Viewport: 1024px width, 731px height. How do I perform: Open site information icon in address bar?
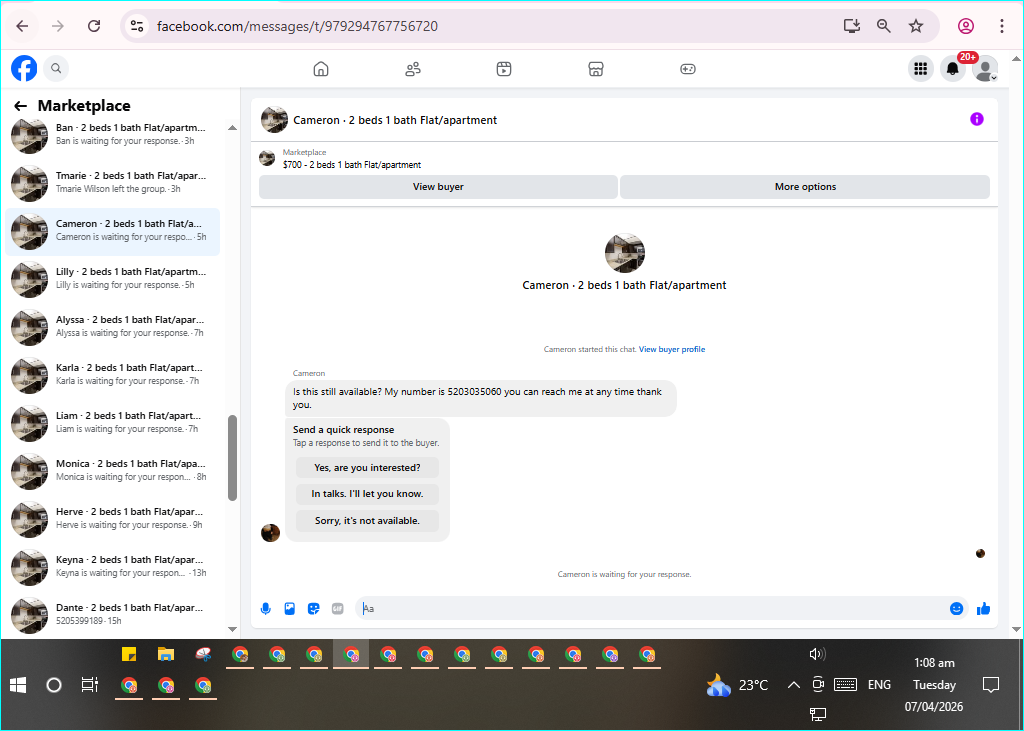(x=136, y=26)
